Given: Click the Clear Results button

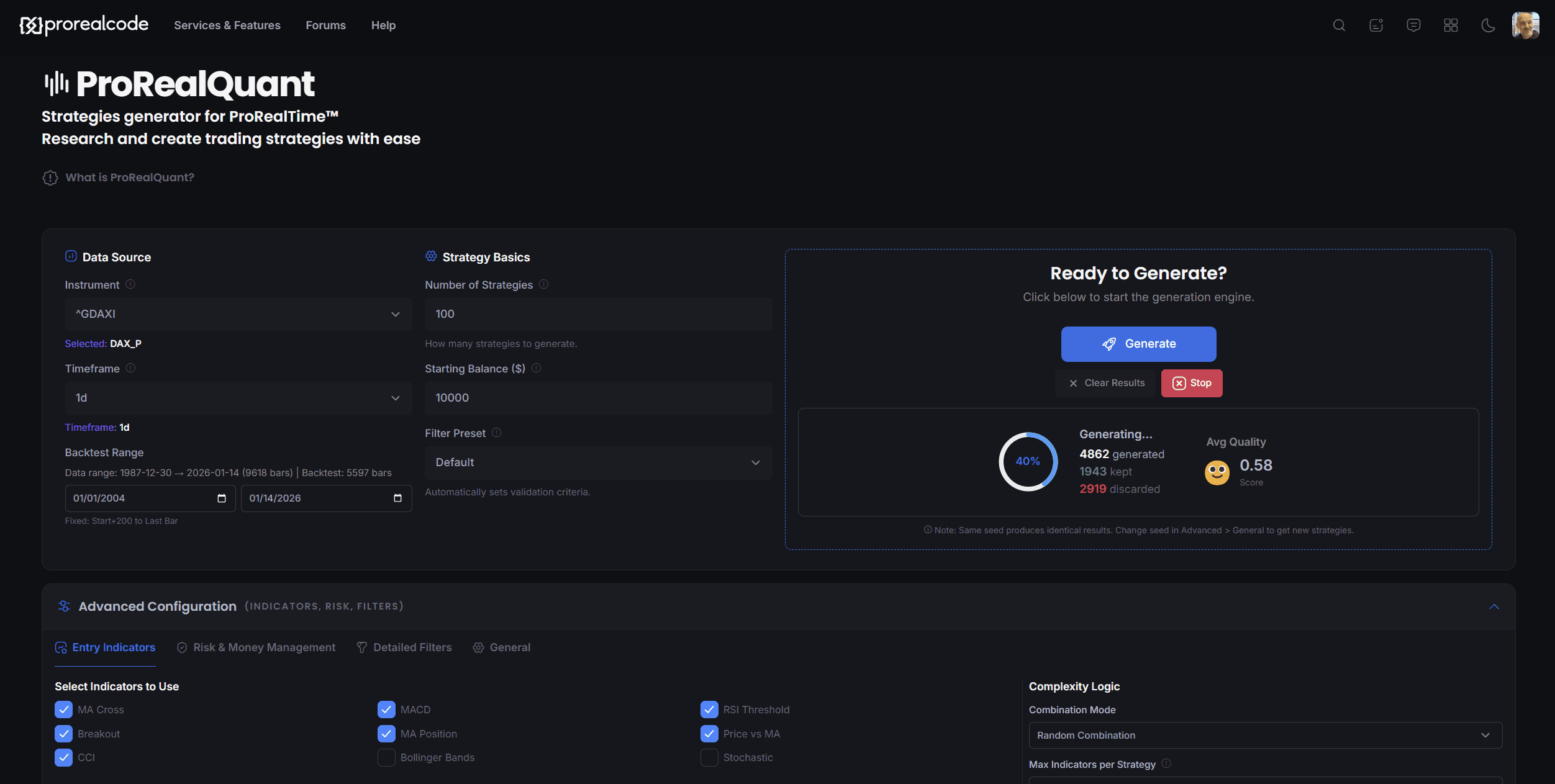Looking at the screenshot, I should [x=1107, y=383].
